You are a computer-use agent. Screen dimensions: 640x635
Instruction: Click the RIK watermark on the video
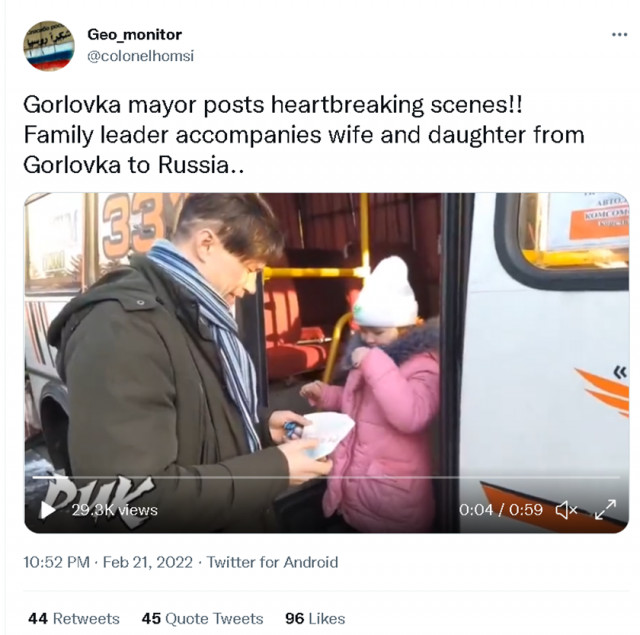coord(98,500)
